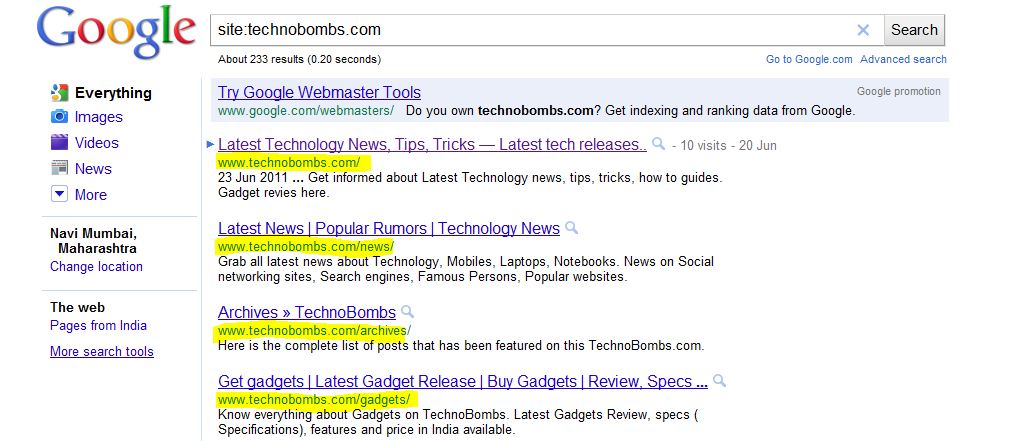The image size is (1016, 441).
Task: Click the blue arrow beside first result
Action: click(210, 144)
